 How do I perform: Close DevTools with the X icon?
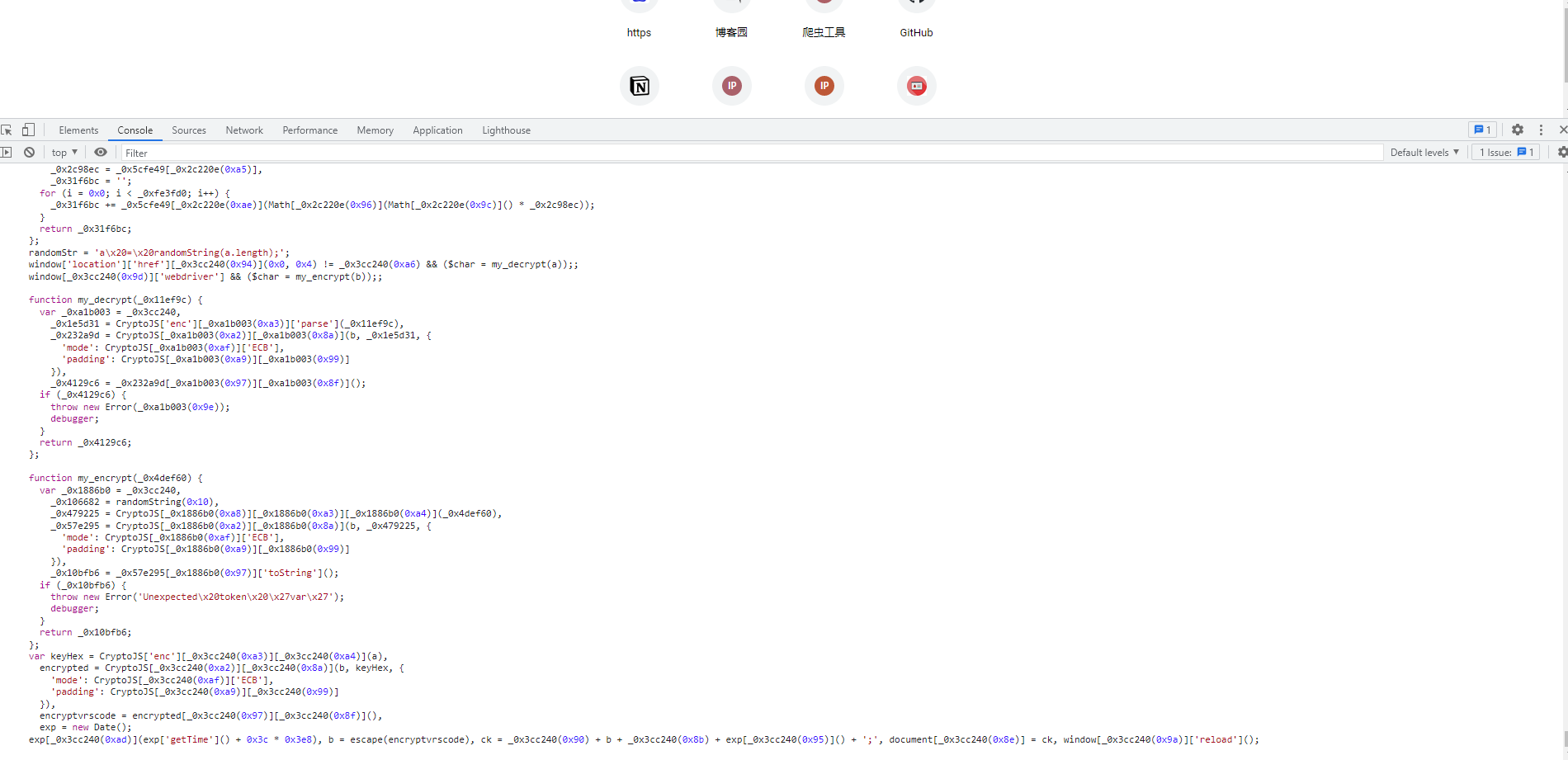tap(1562, 130)
